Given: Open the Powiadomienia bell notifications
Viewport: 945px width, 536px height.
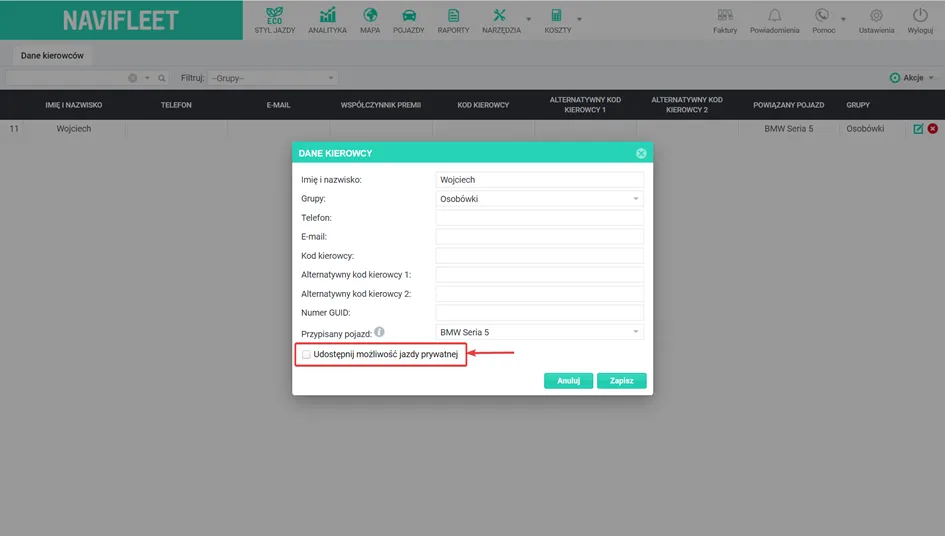Looking at the screenshot, I should tap(774, 20).
